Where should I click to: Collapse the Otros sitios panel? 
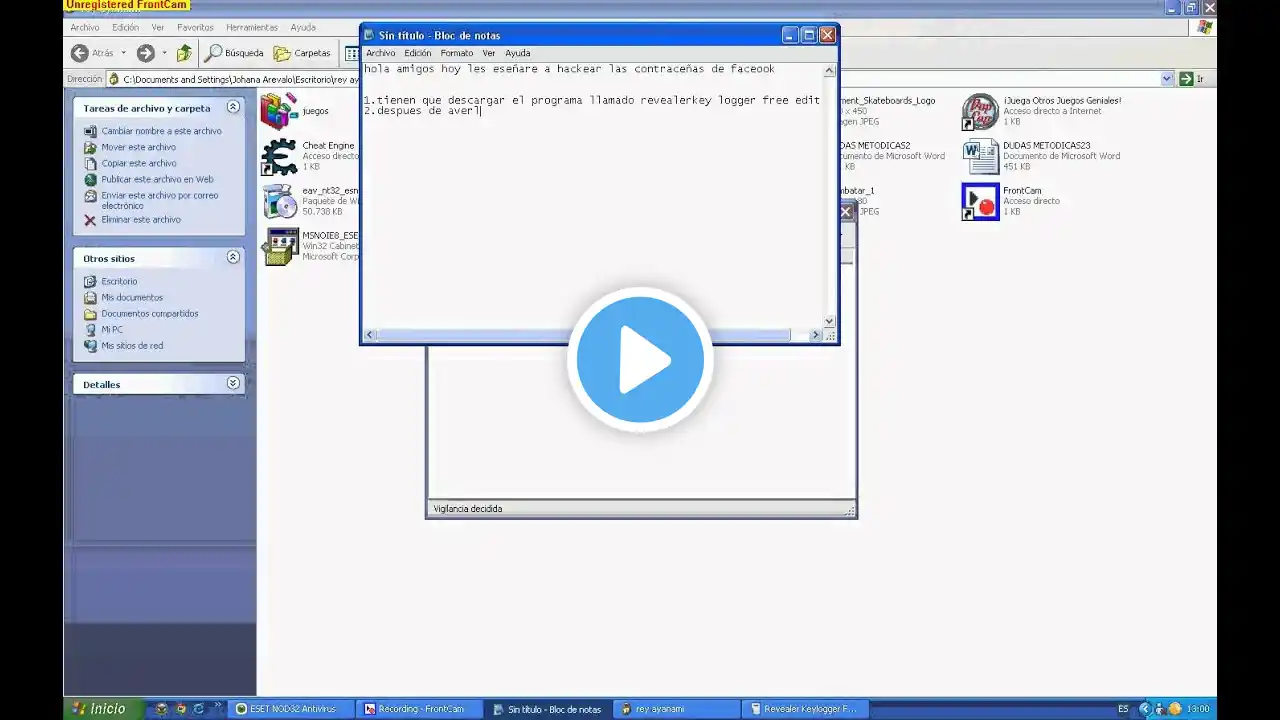pyautogui.click(x=233, y=257)
